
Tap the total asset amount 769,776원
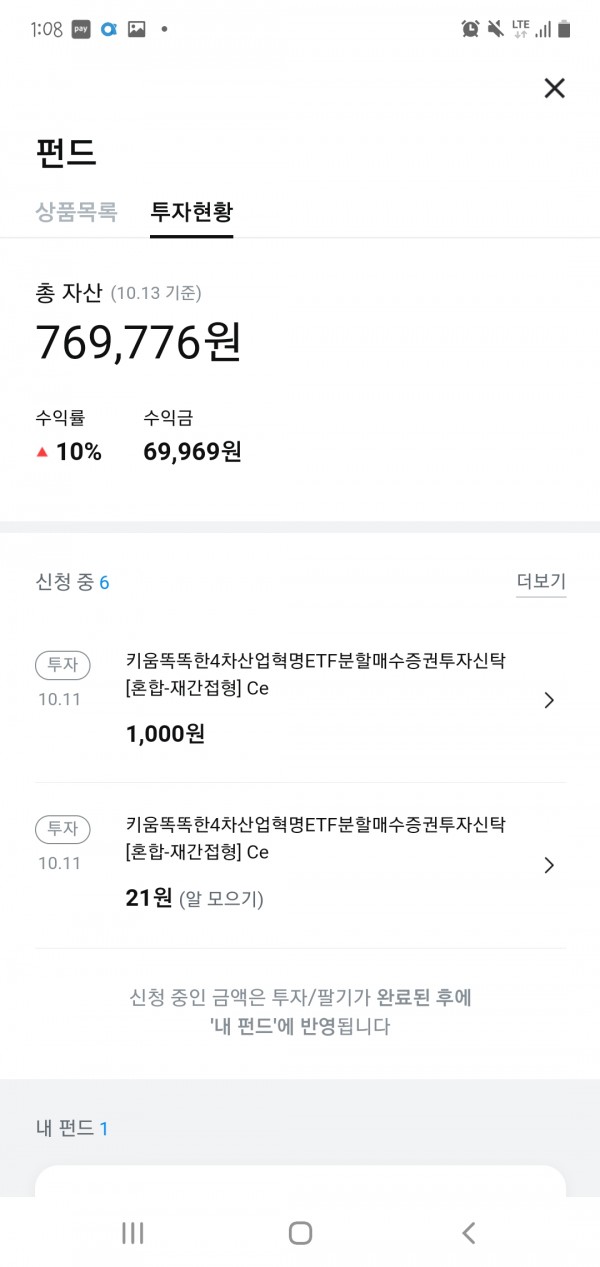point(138,343)
